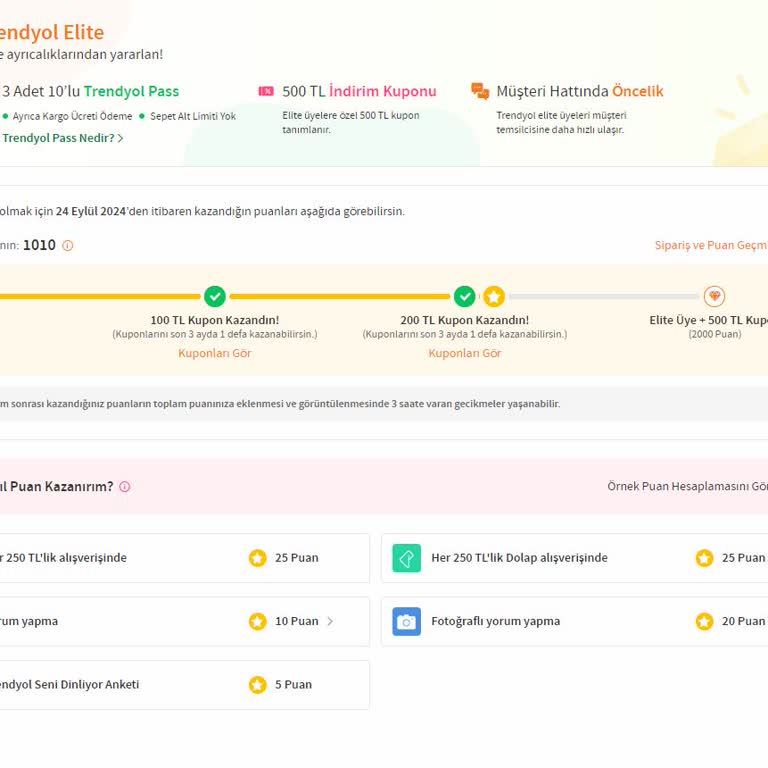Click star icon beside 20 Puan
768x768 pixels.
tap(704, 621)
